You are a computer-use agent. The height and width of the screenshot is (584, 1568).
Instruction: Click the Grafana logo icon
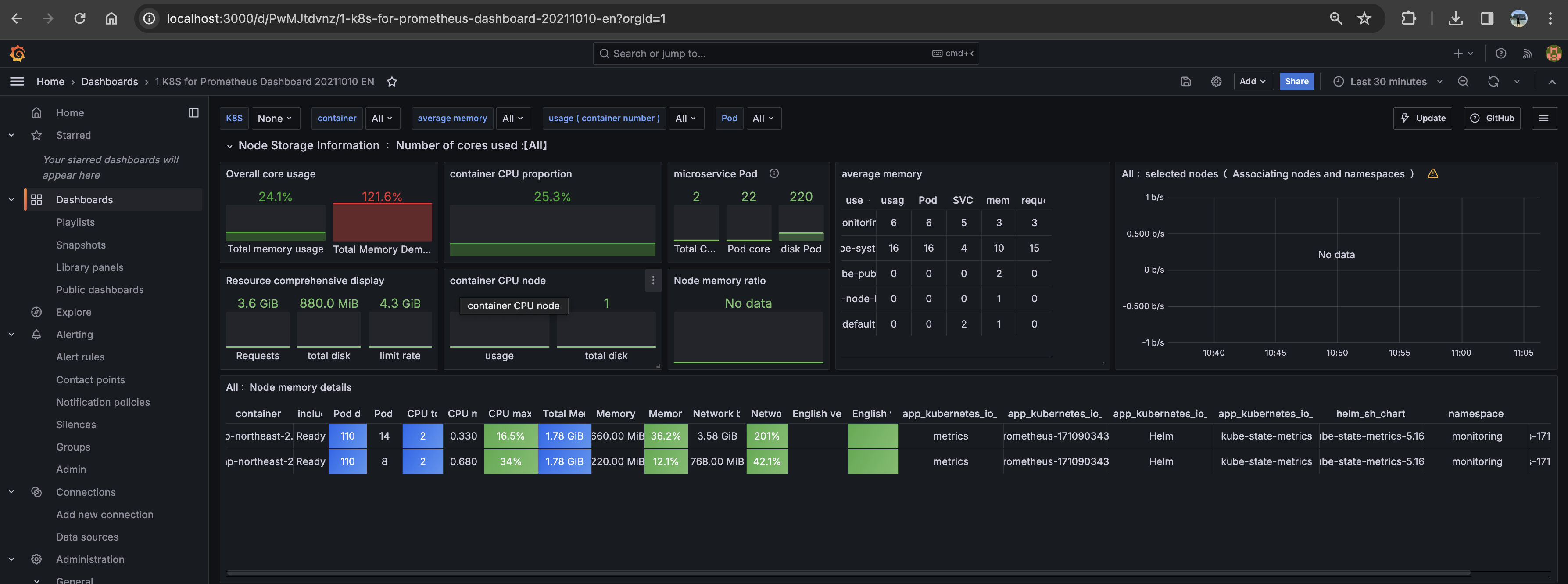click(17, 54)
